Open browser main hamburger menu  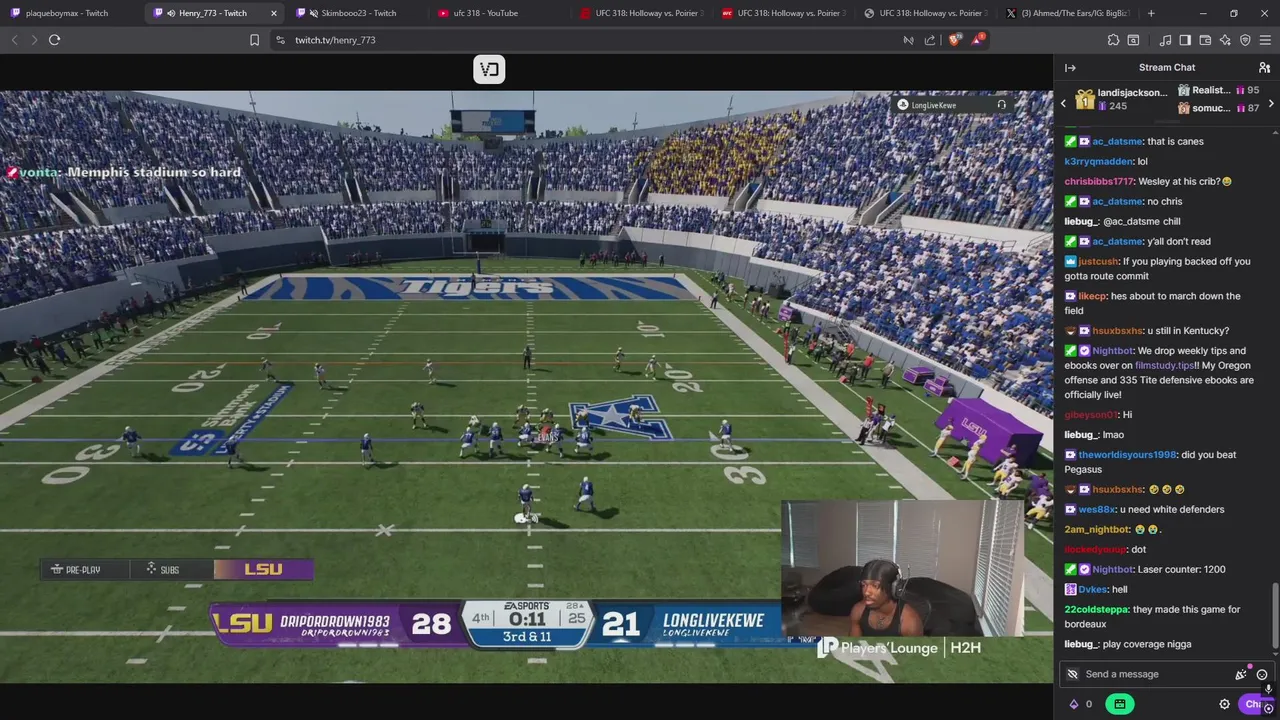(1265, 40)
